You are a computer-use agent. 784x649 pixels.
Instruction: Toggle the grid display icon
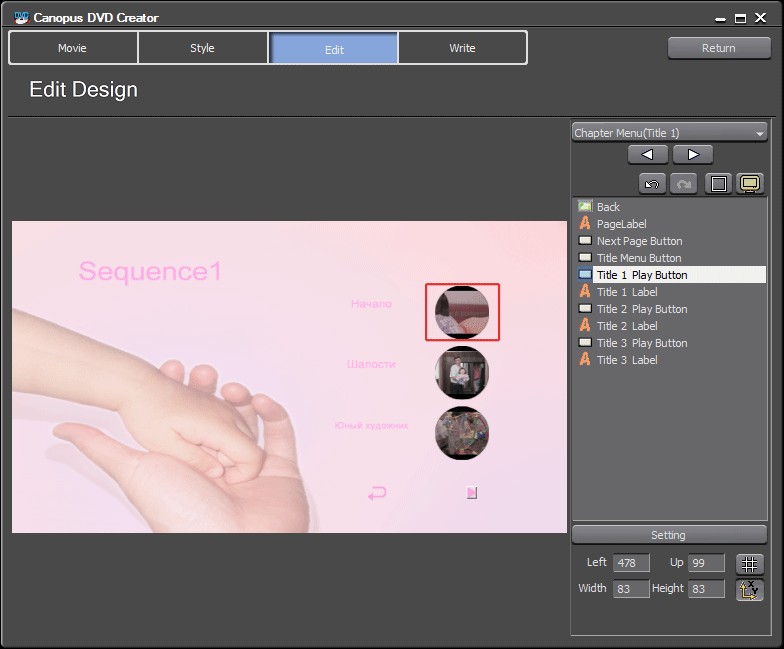click(x=750, y=564)
